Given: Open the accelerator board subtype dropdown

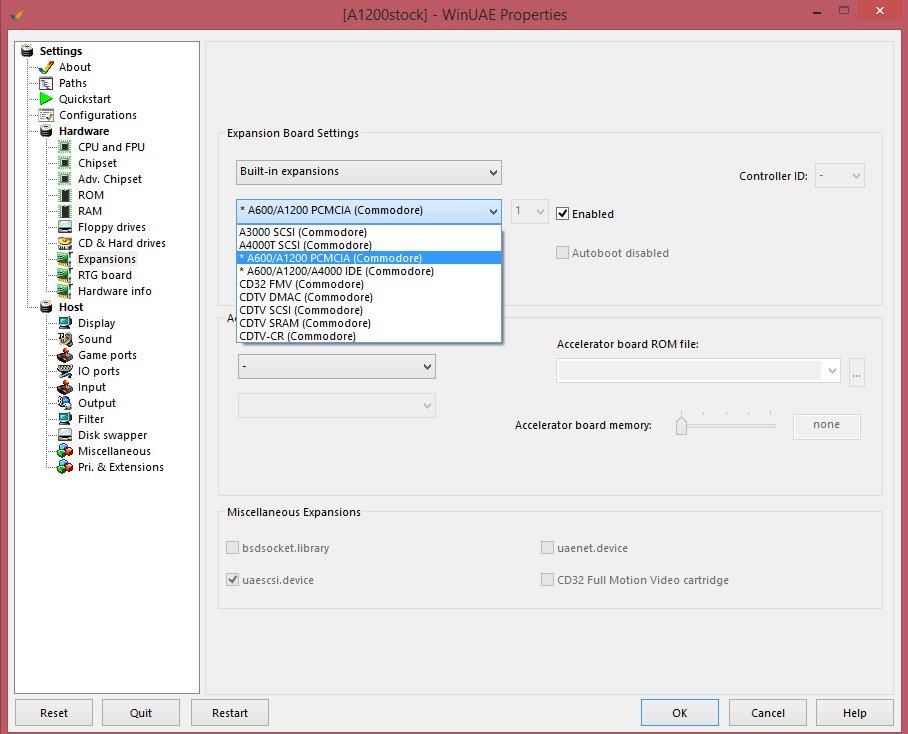Looking at the screenshot, I should (336, 406).
